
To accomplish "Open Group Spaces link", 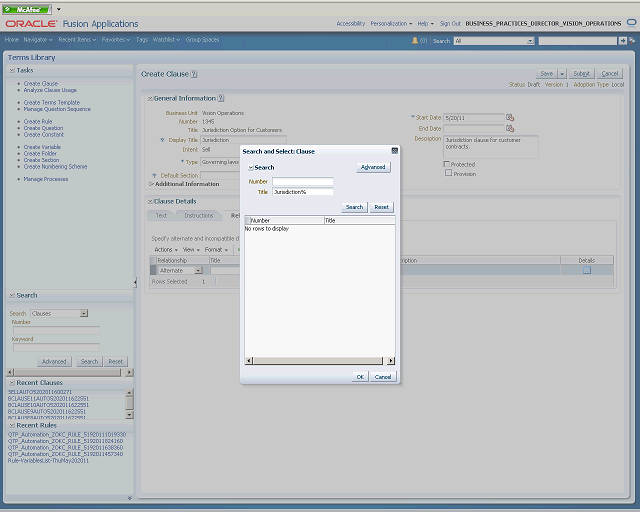I will click(202, 40).
